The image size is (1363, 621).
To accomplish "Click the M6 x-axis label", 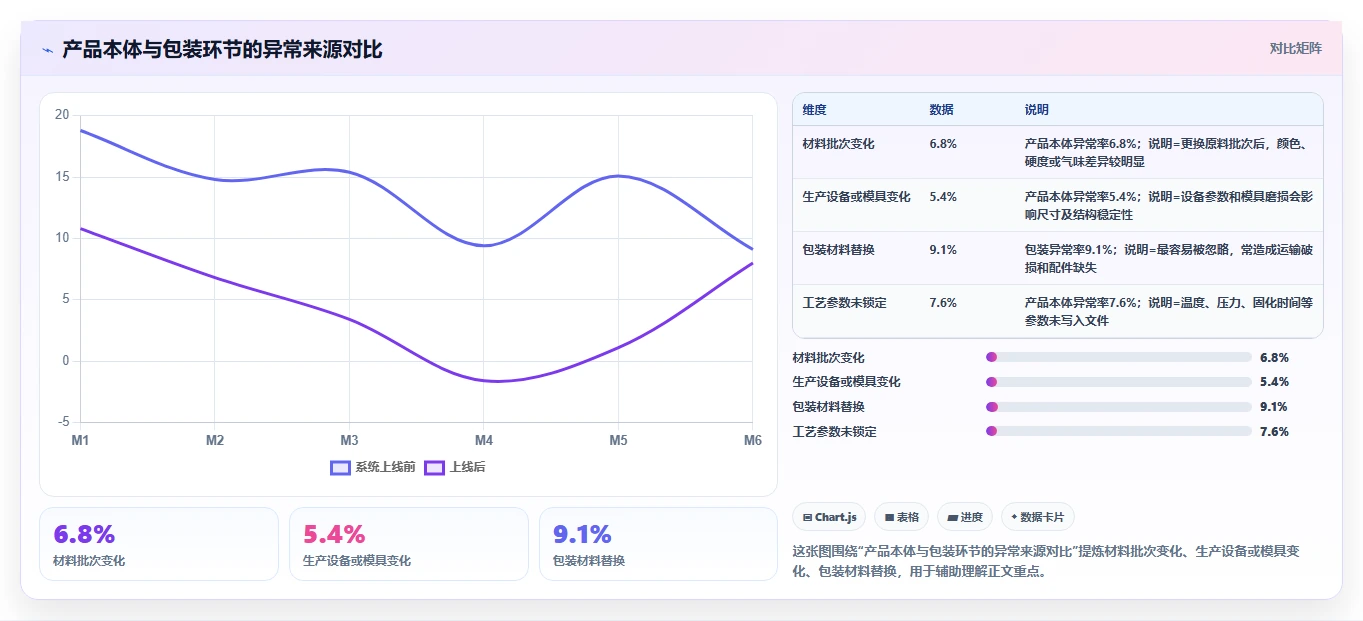I will [751, 440].
